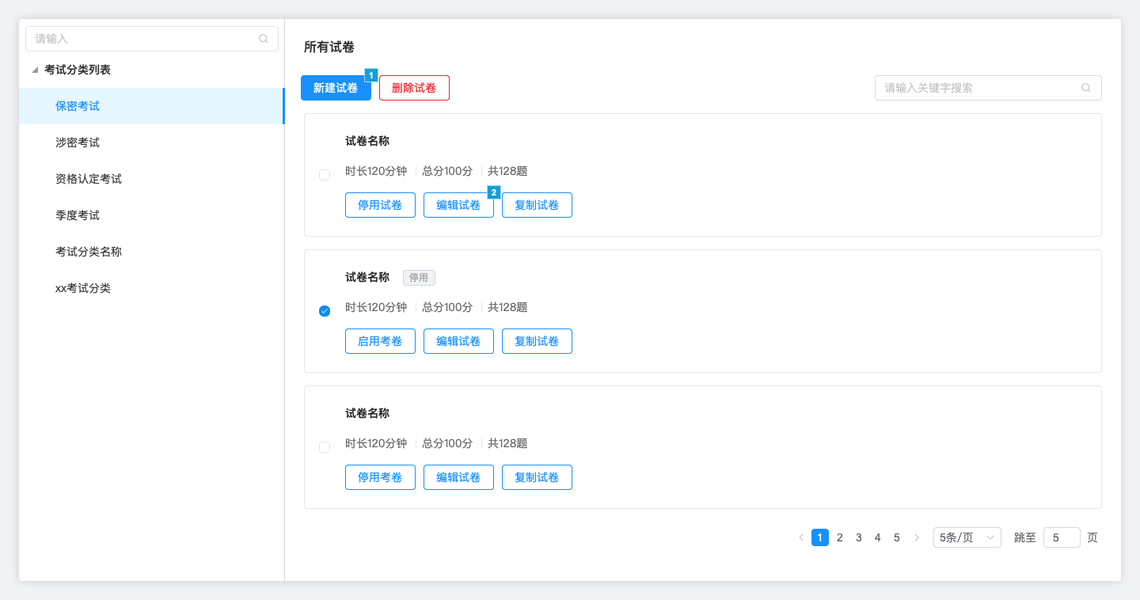Viewport: 1140px width, 600px height.
Task: Go to page 3 in pagination
Action: [858, 538]
